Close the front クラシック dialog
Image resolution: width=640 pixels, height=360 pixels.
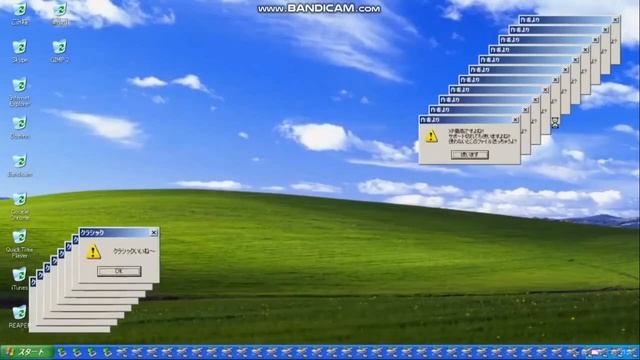[154, 233]
